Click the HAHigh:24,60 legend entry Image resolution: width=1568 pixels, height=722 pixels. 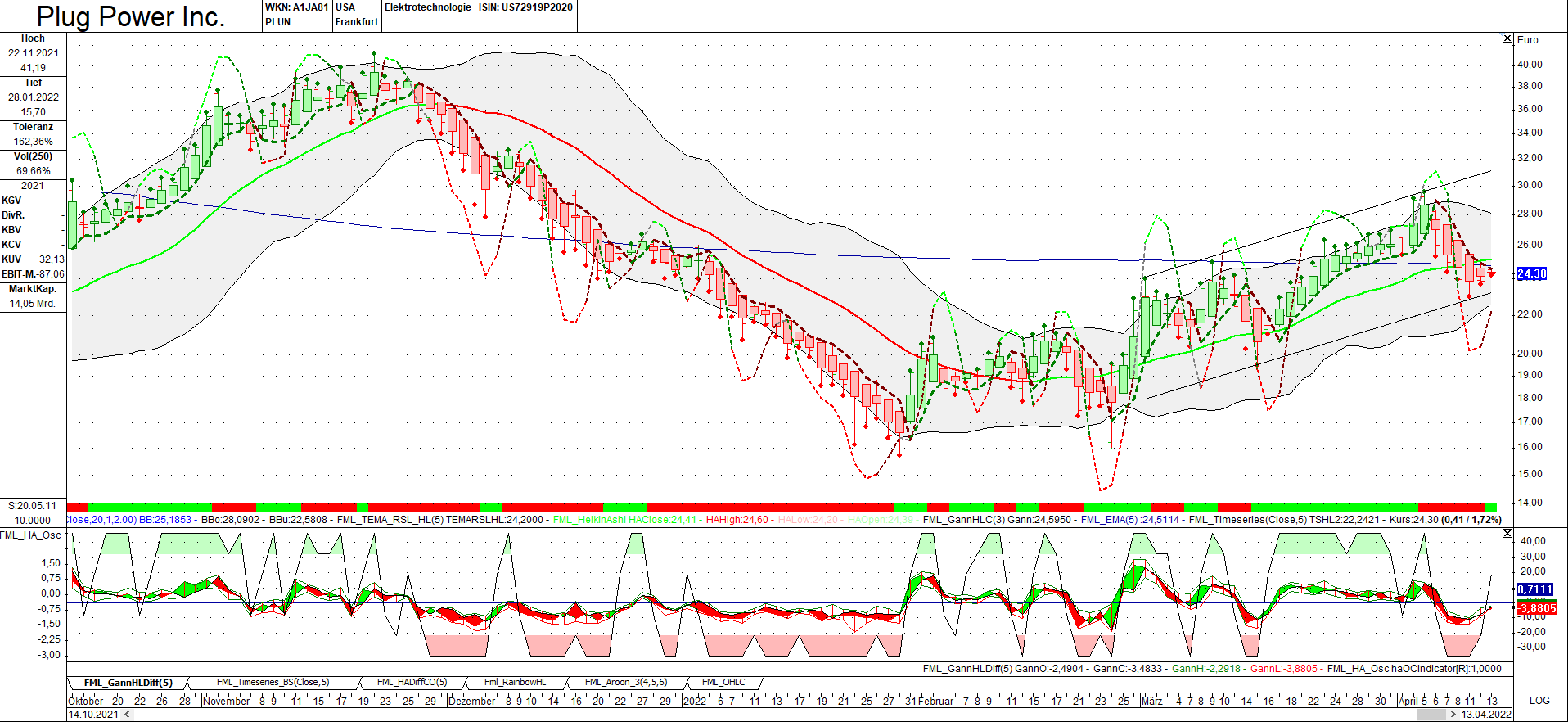click(737, 520)
